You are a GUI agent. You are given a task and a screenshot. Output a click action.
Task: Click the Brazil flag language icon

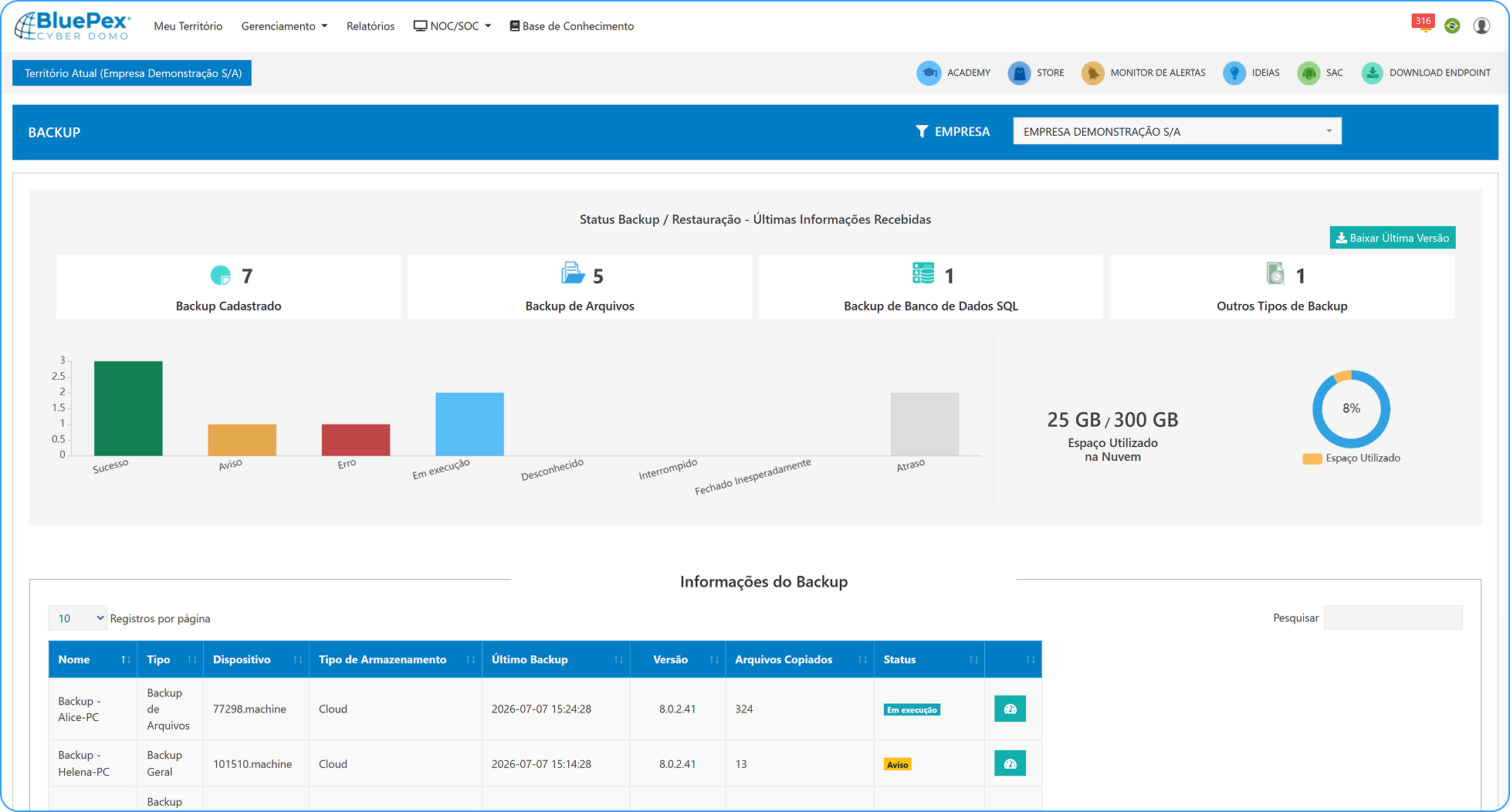1452,25
